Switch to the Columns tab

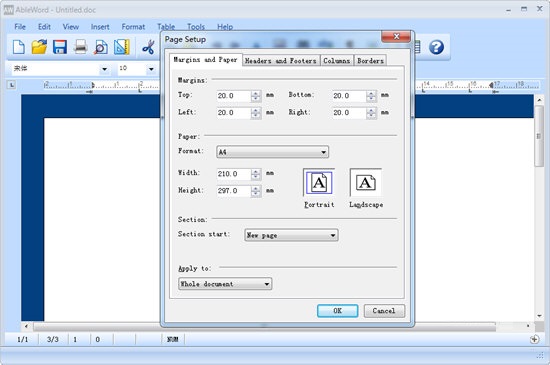(337, 61)
